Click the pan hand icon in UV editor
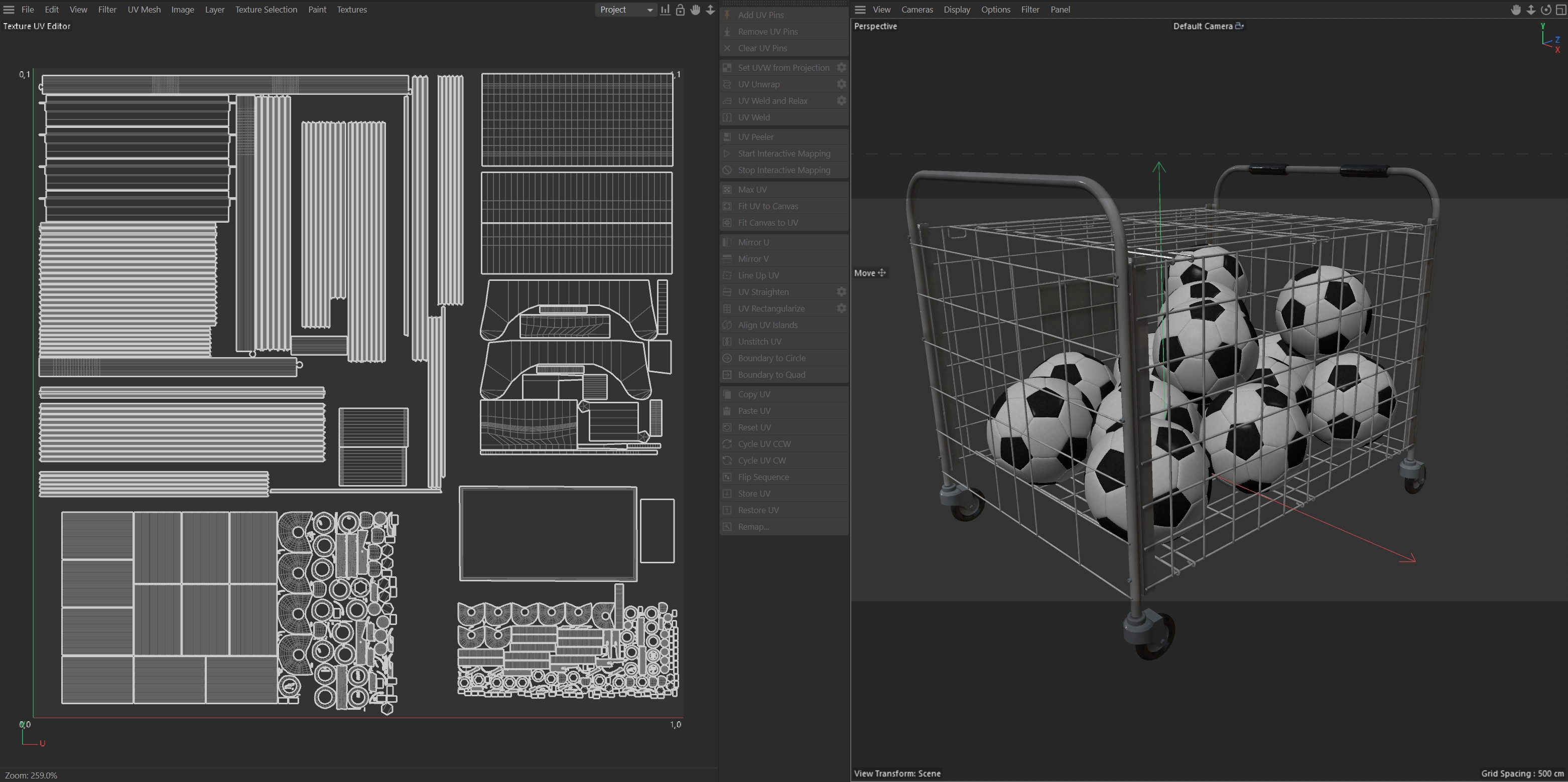Image resolution: width=1568 pixels, height=782 pixels. 695,10
